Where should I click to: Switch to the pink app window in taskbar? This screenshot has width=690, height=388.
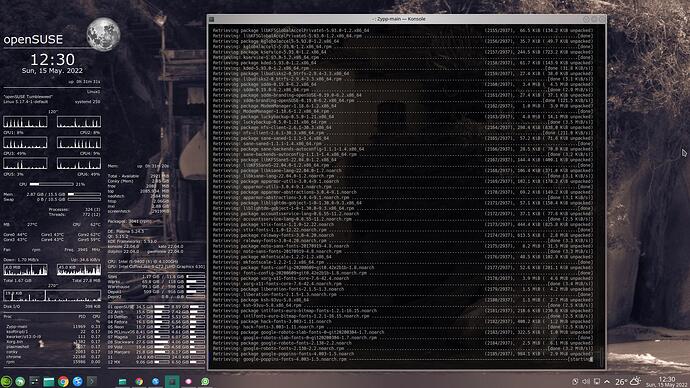189,381
